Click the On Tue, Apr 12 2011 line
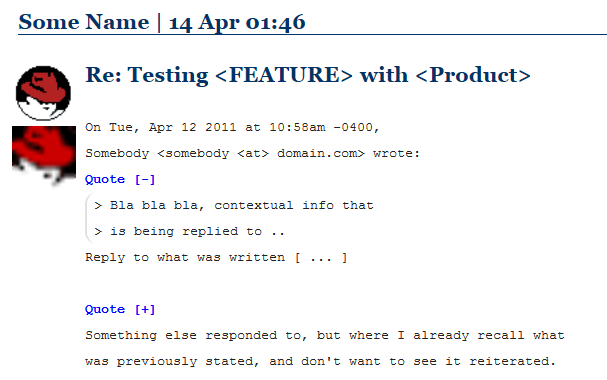This screenshot has width=607, height=380. pyautogui.click(x=232, y=128)
